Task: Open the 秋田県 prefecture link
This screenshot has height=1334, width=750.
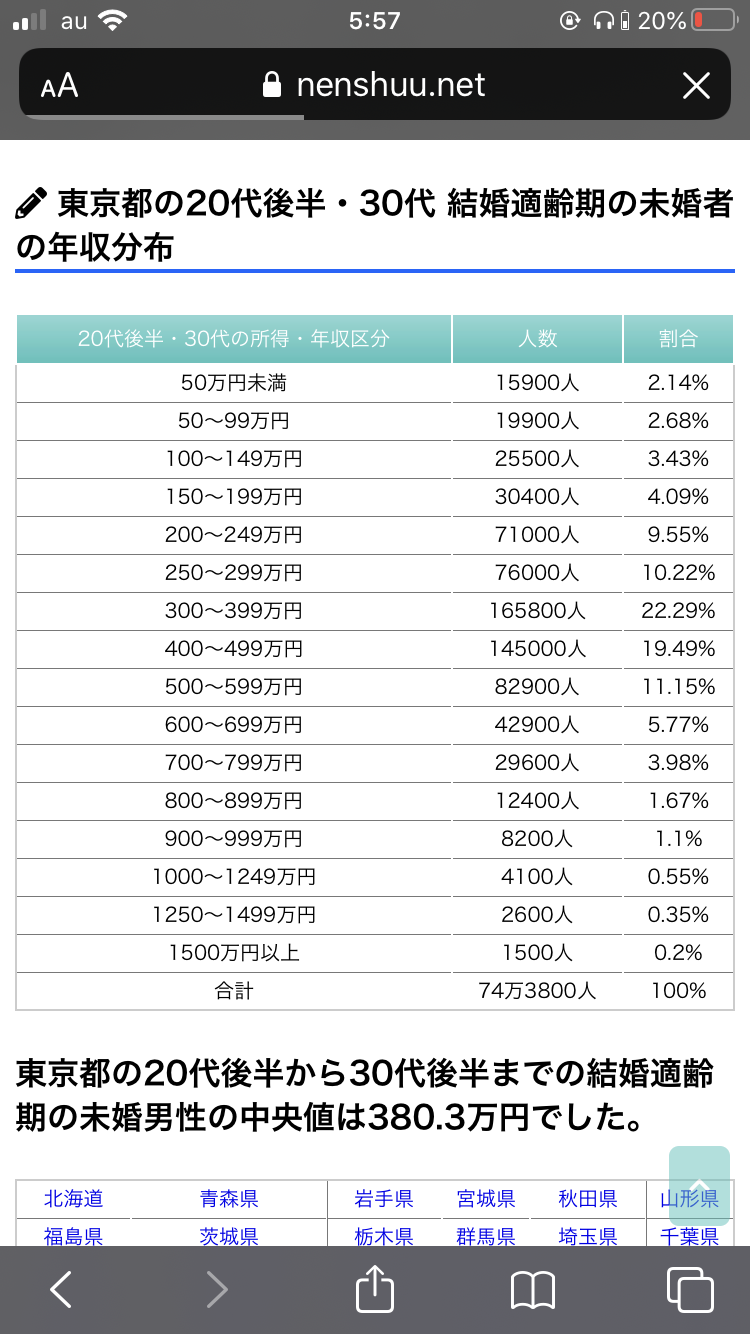Action: (x=588, y=1198)
